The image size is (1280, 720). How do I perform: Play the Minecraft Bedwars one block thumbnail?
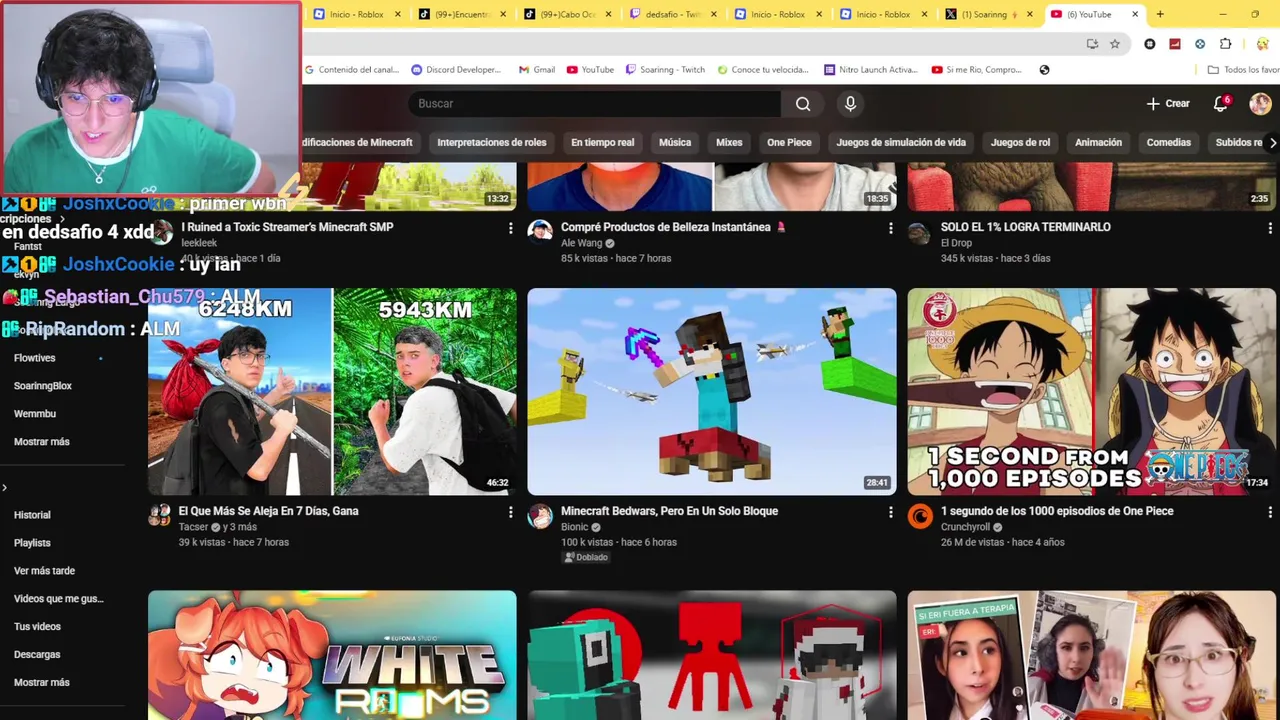[712, 392]
